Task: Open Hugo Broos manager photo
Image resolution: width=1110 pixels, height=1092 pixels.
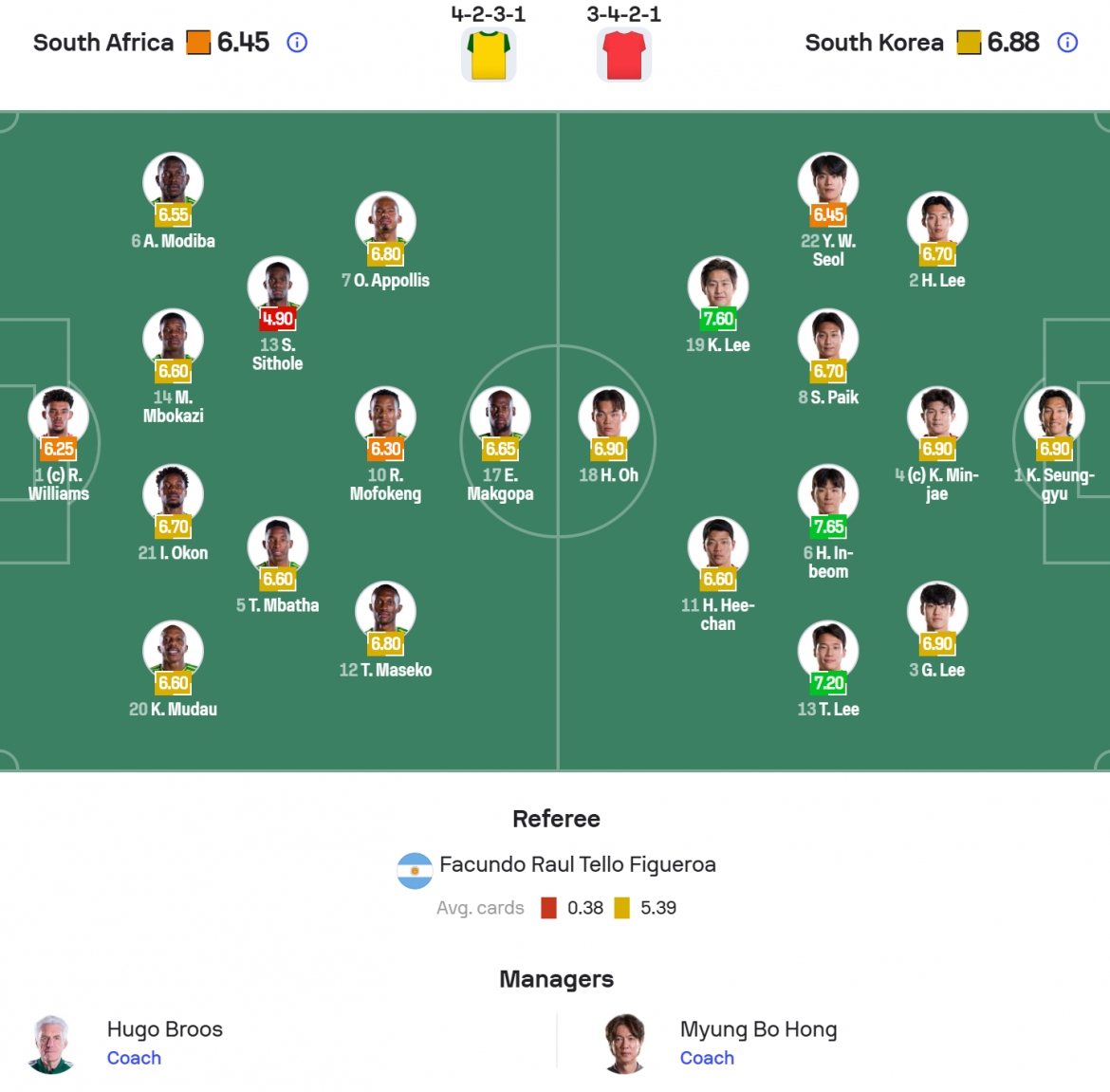Action: click(x=51, y=1045)
